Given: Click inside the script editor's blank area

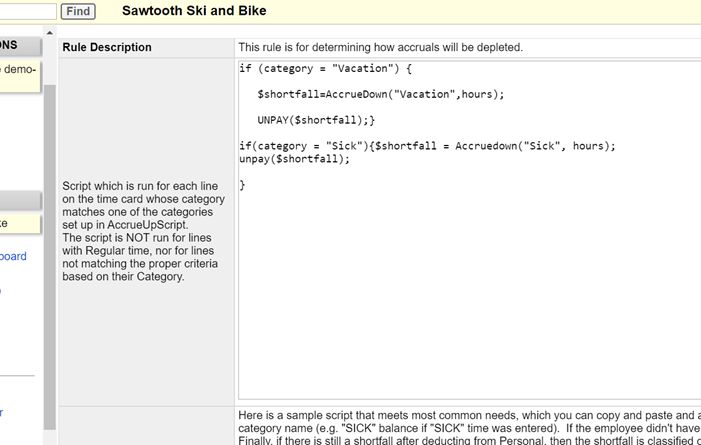Looking at the screenshot, I should 460,300.
